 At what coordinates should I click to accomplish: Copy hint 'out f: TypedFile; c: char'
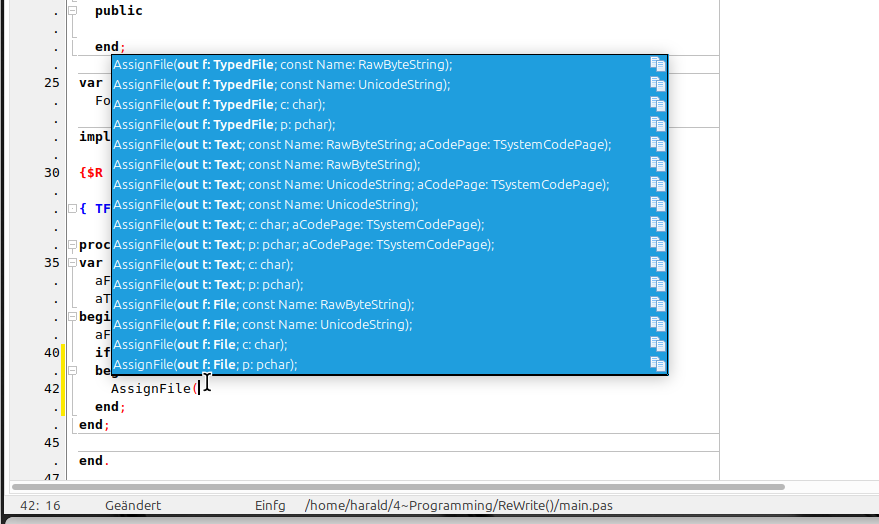click(658, 104)
